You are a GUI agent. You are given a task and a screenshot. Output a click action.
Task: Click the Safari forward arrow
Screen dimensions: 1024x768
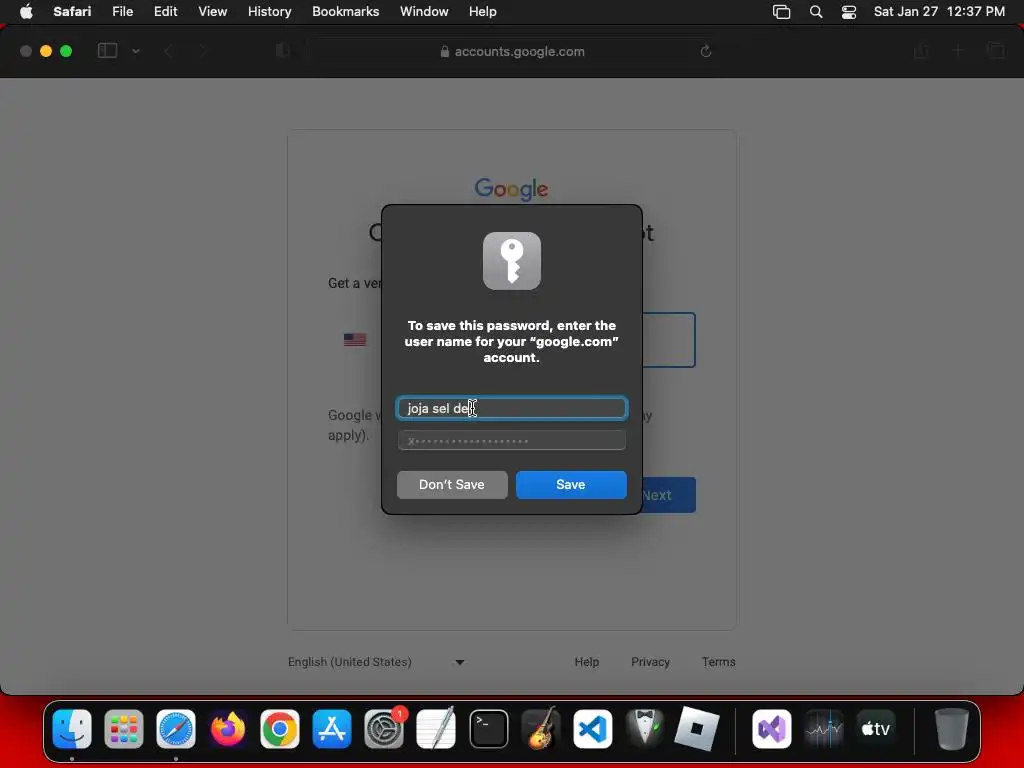coord(202,51)
